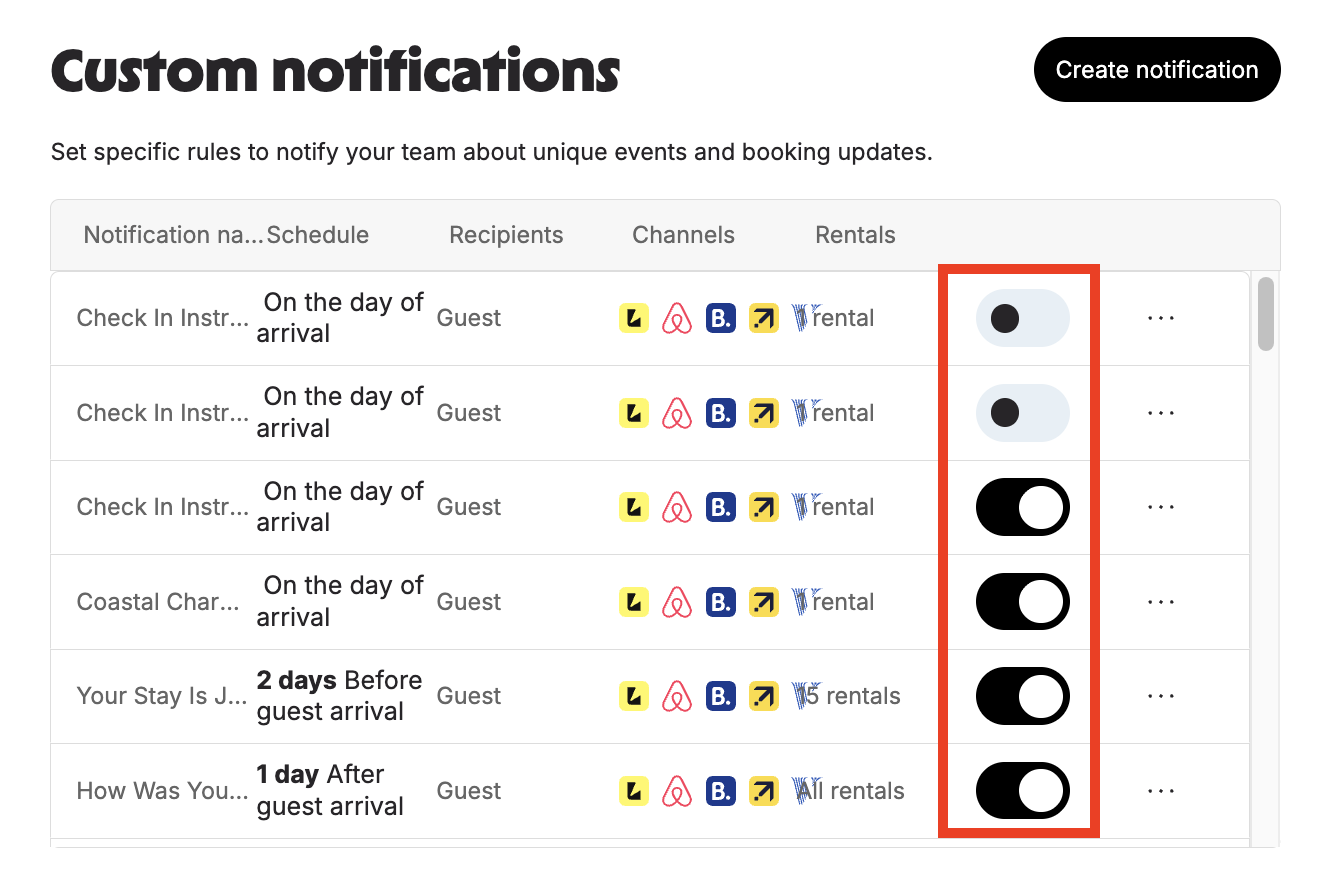Turn off the How Was You... notification toggle
The image size is (1320, 880).
click(x=1022, y=791)
